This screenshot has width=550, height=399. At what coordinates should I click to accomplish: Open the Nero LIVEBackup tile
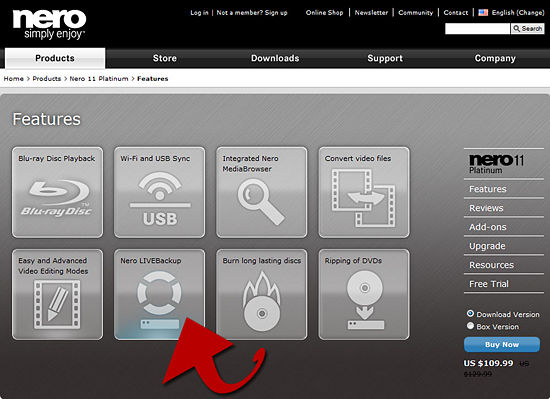pyautogui.click(x=160, y=295)
